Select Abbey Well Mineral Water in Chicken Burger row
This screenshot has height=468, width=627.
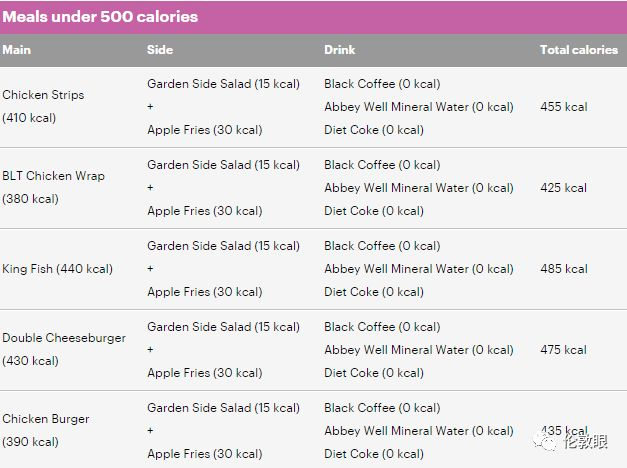coord(418,431)
